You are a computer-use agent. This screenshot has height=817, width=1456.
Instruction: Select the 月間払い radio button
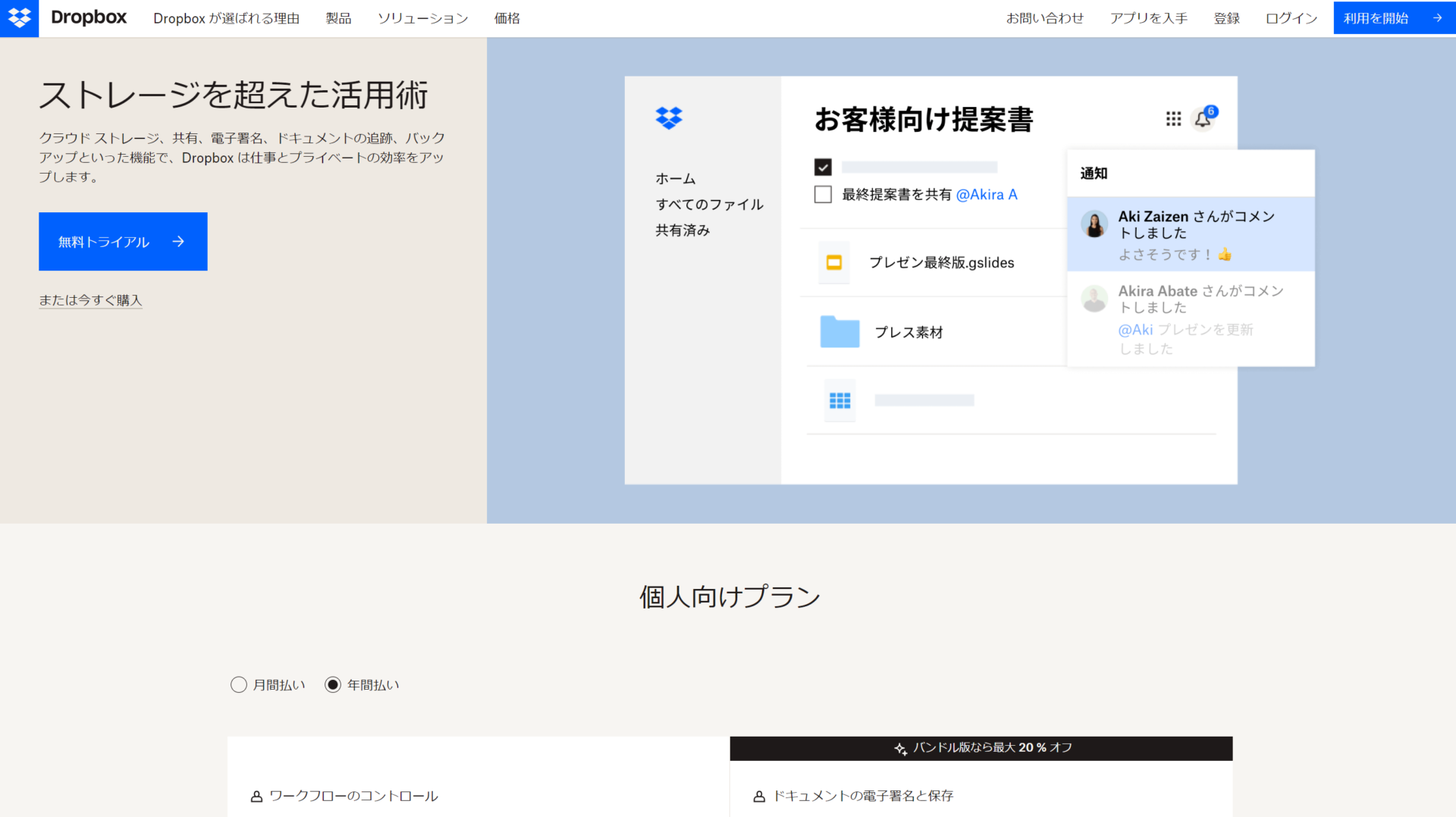(x=238, y=684)
